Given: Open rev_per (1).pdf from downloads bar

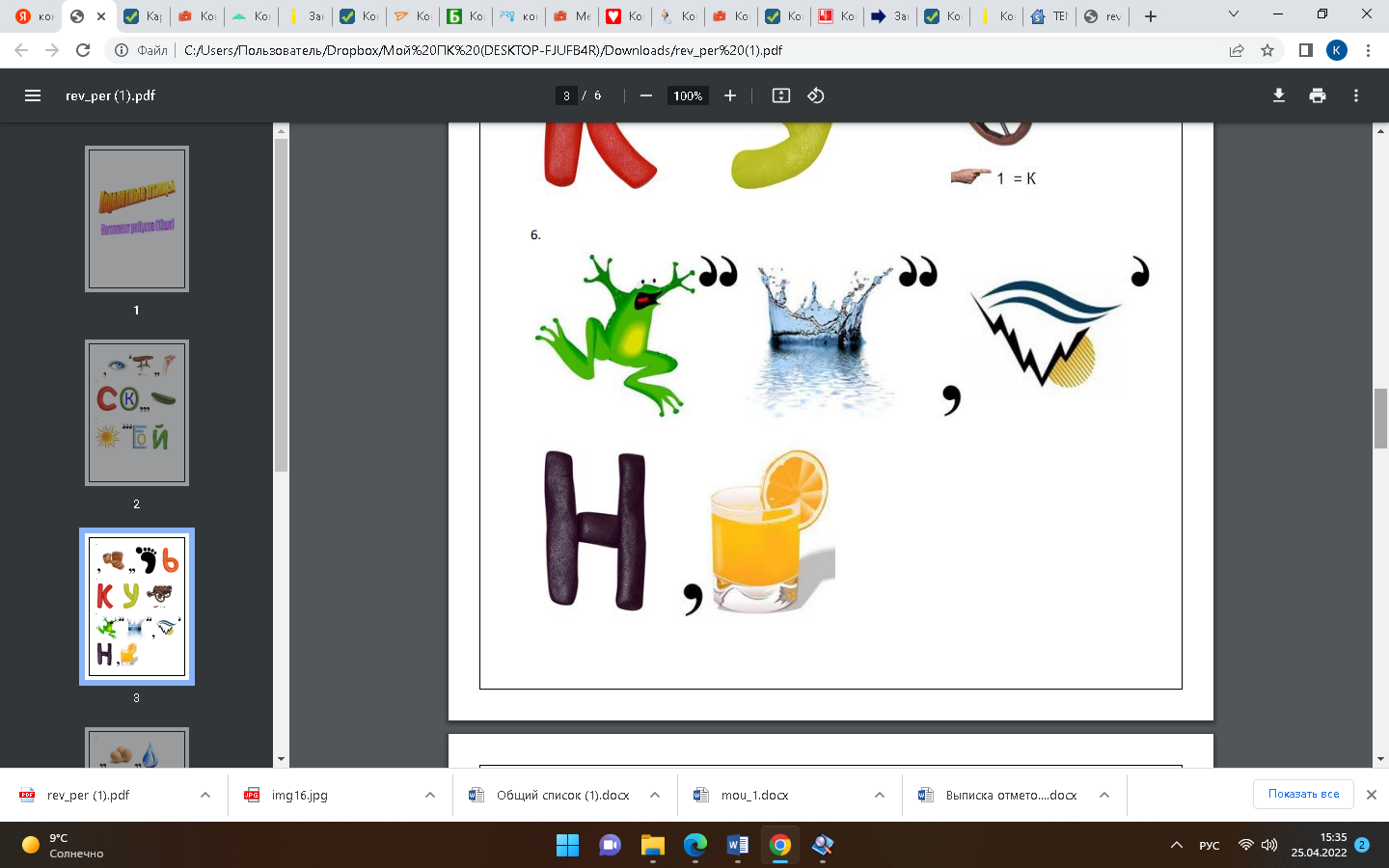Looking at the screenshot, I should 88,795.
